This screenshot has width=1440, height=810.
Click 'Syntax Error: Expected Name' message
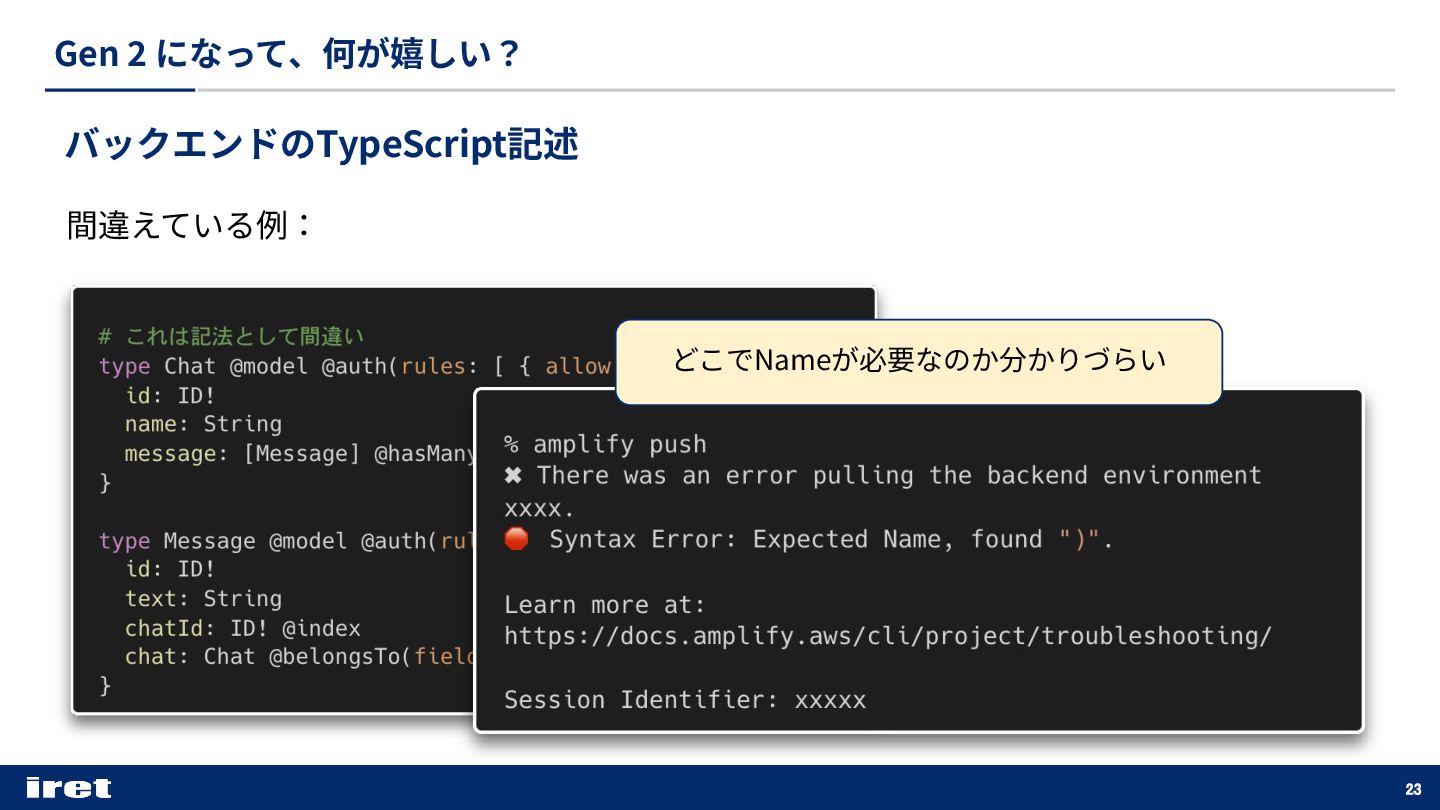click(x=831, y=540)
